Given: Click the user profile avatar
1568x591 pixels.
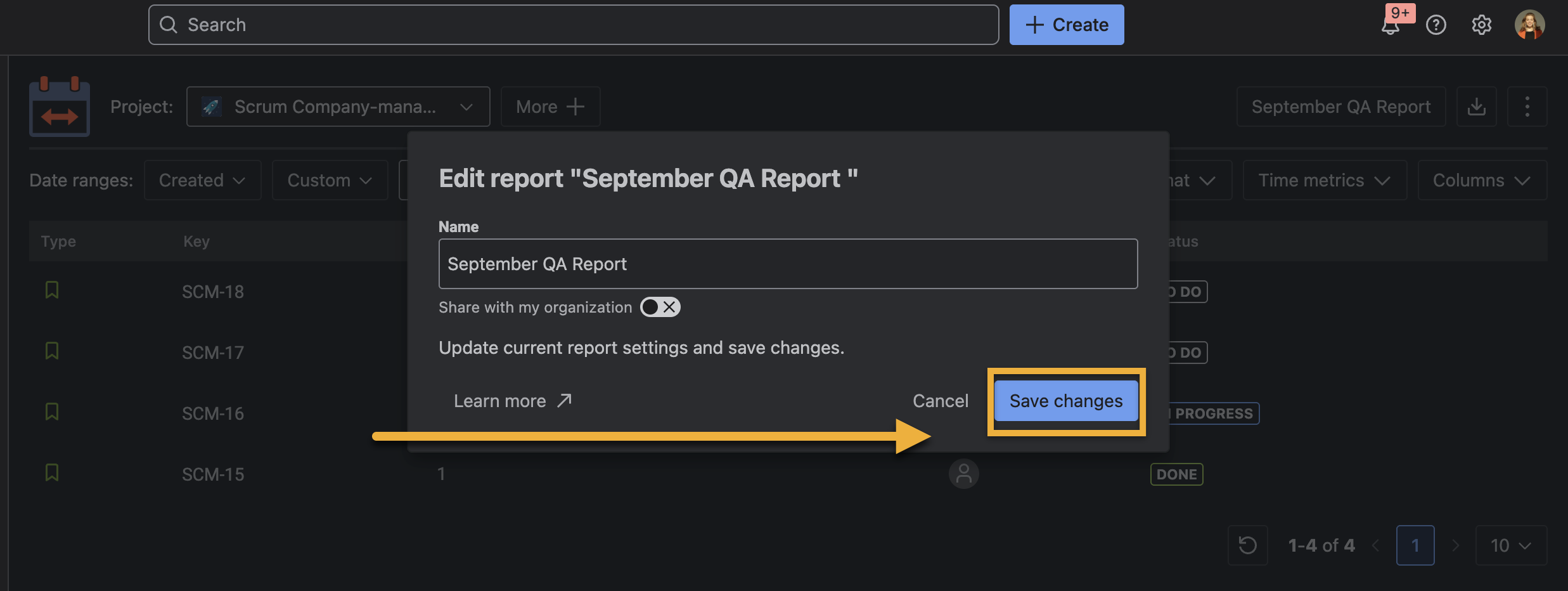Looking at the screenshot, I should [x=1529, y=25].
